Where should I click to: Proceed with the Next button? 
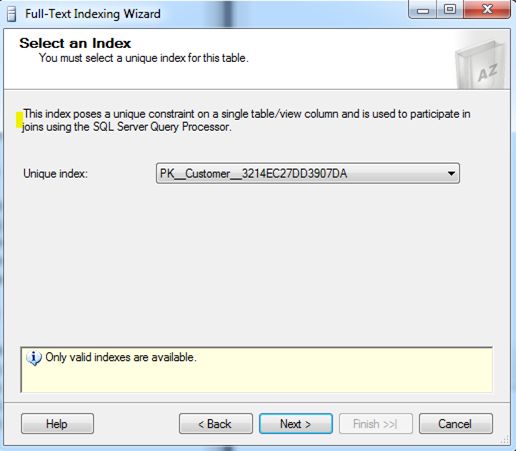(x=296, y=424)
